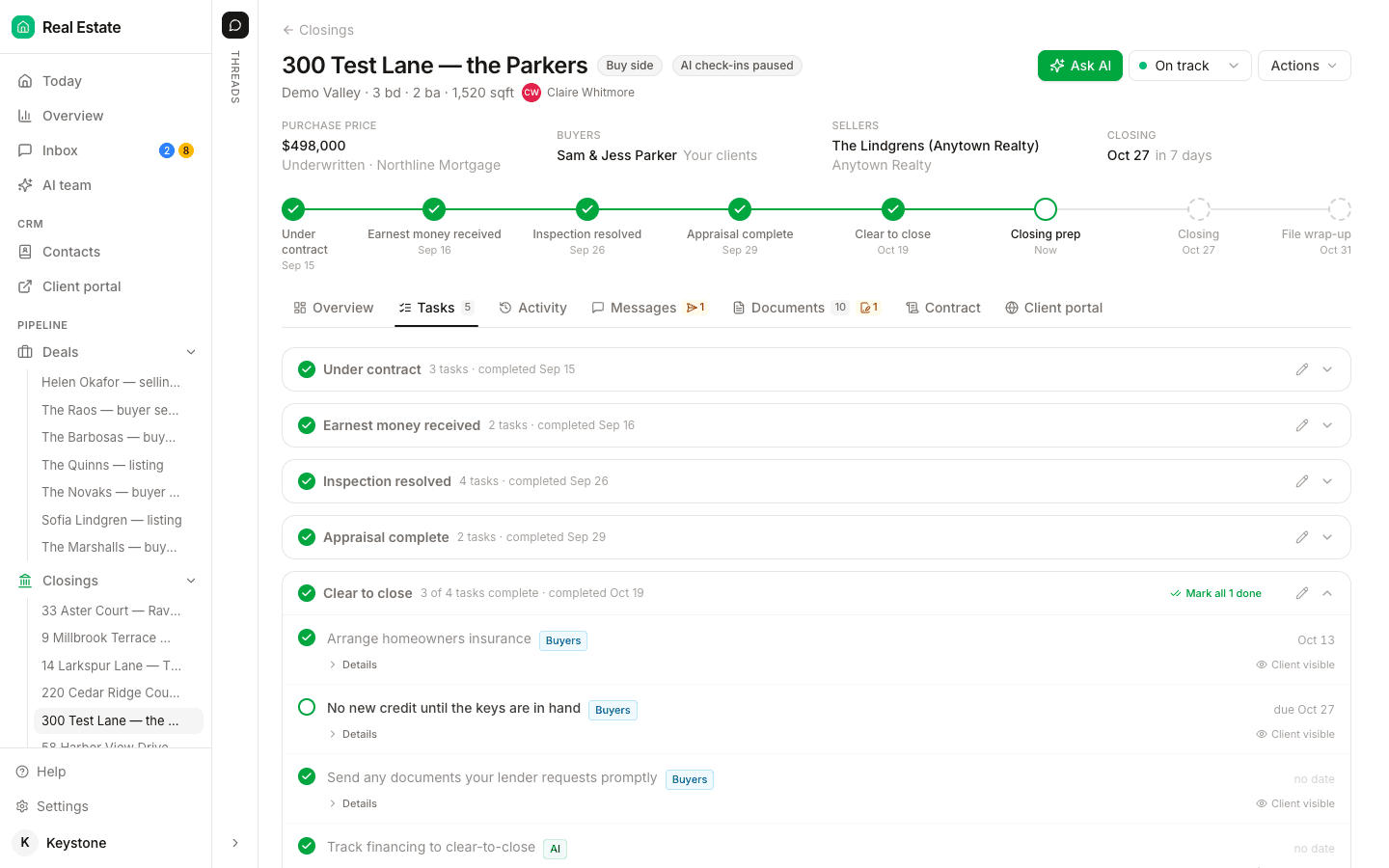Viewport: 1389px width, 868px height.
Task: Click Mark all 1 done
Action: tap(1215, 593)
